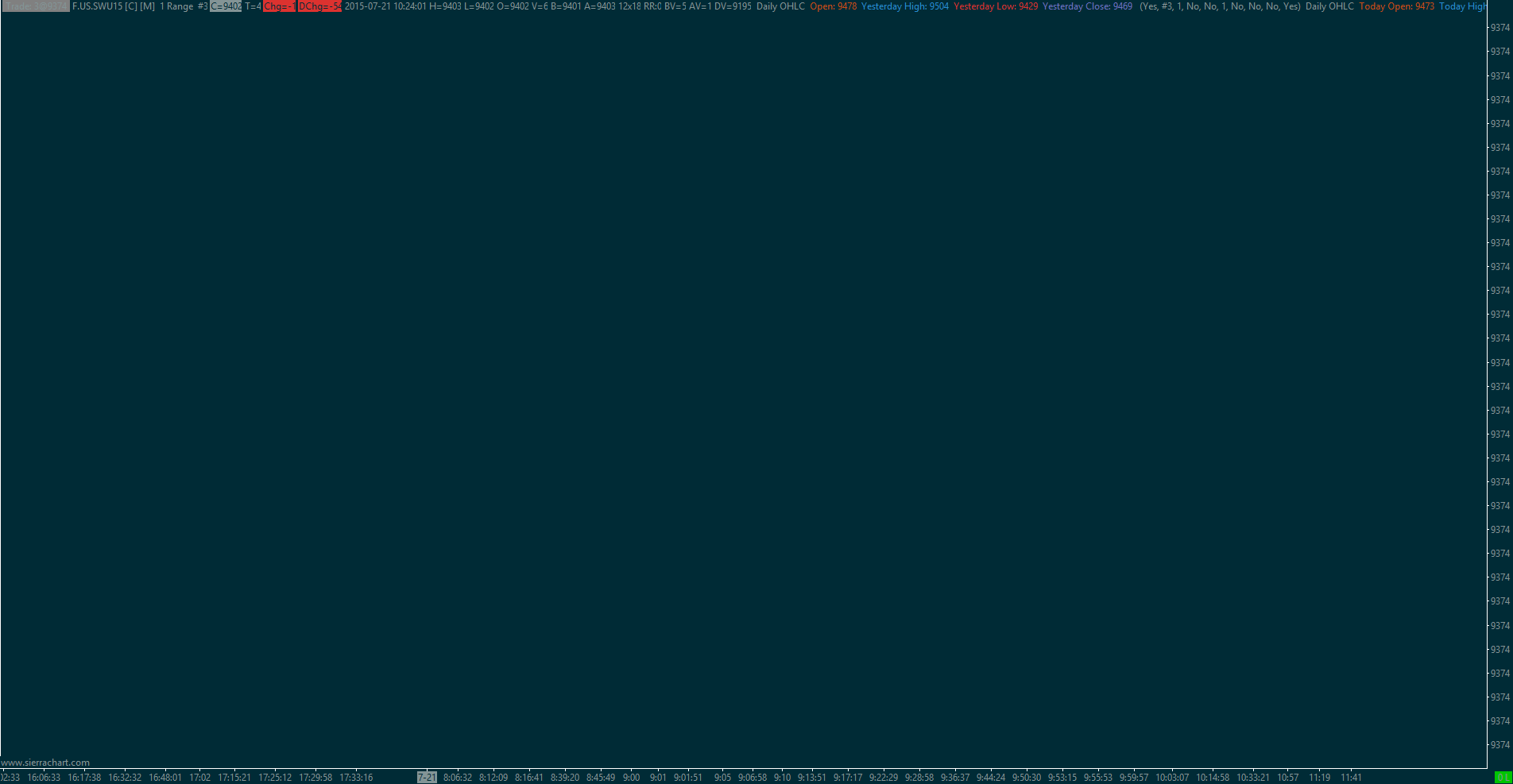1513x784 pixels.
Task: Click the DV=9195 daily volume value
Action: 733,6
